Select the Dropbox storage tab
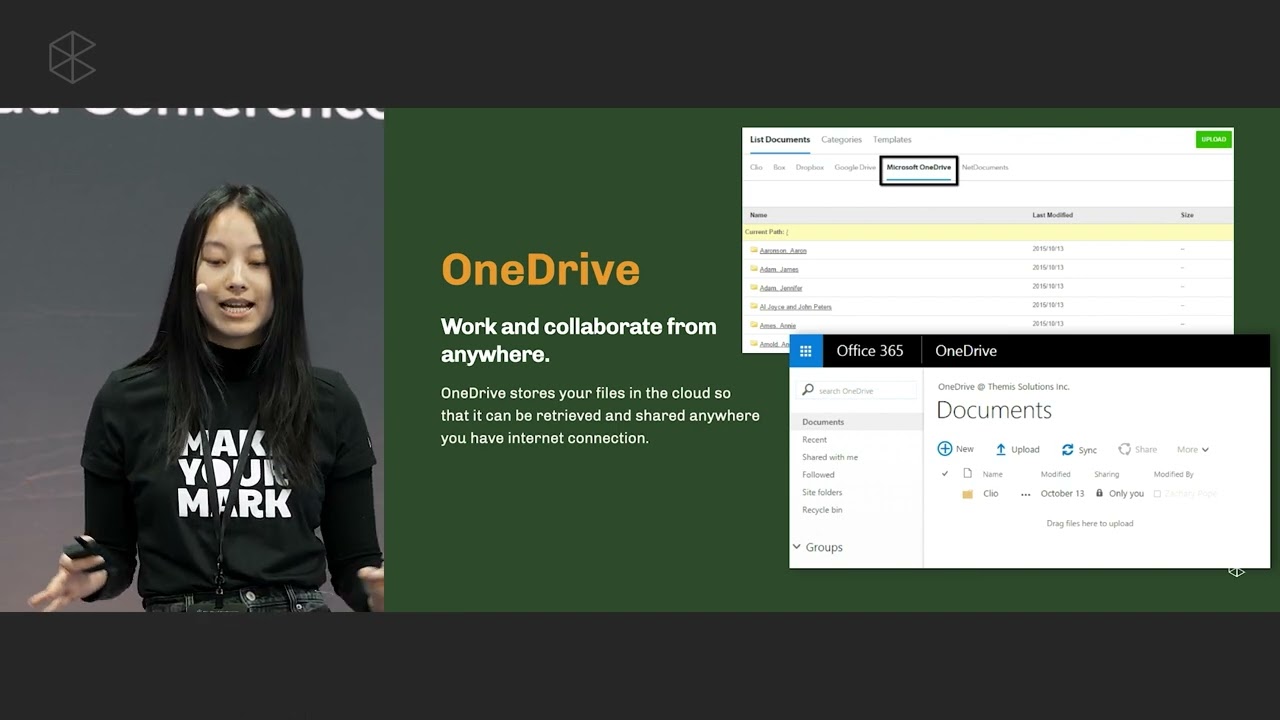The image size is (1280, 720). (810, 168)
